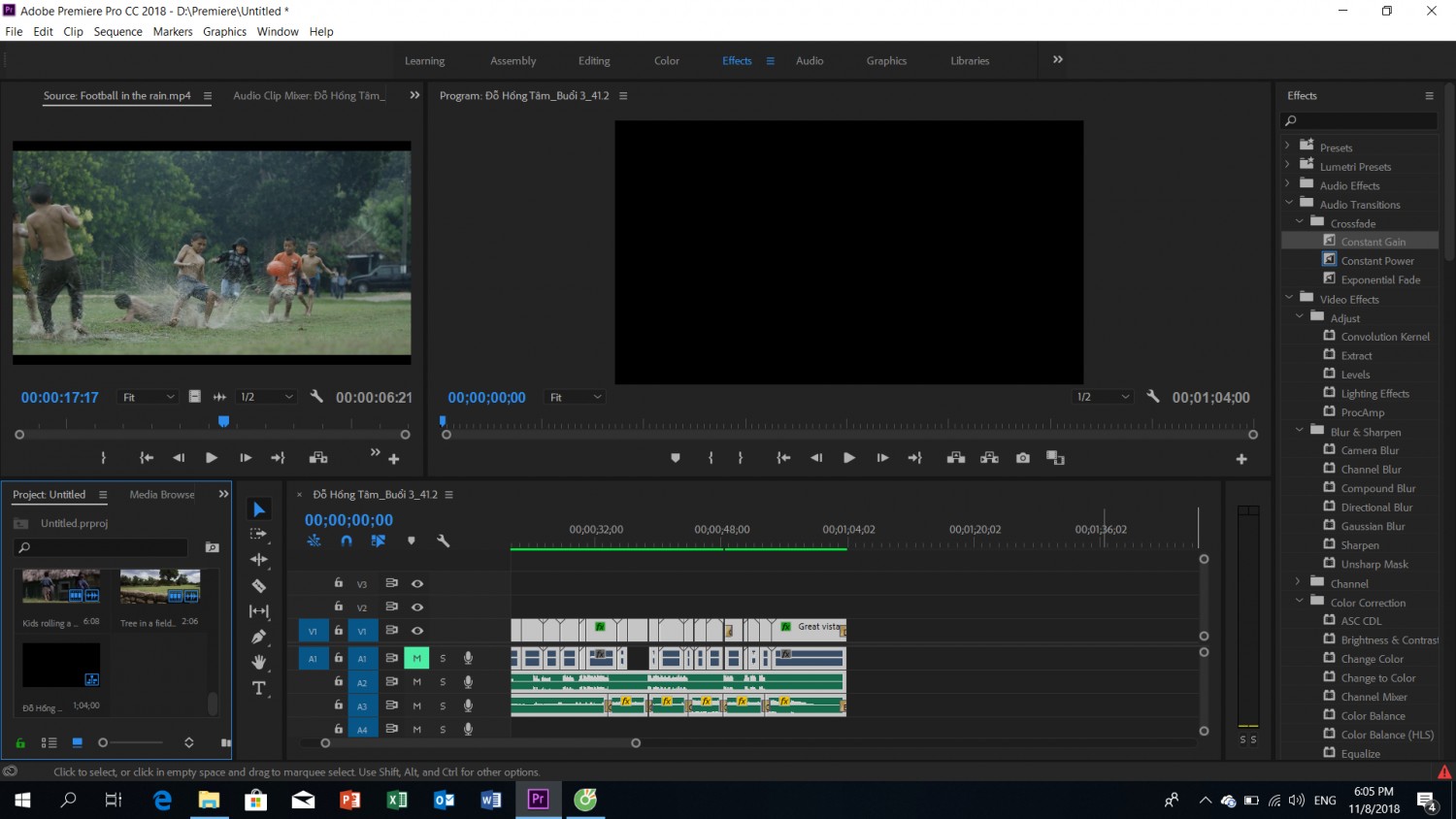
Task: Open Source monitor zoom Fit dropdown
Action: [148, 397]
